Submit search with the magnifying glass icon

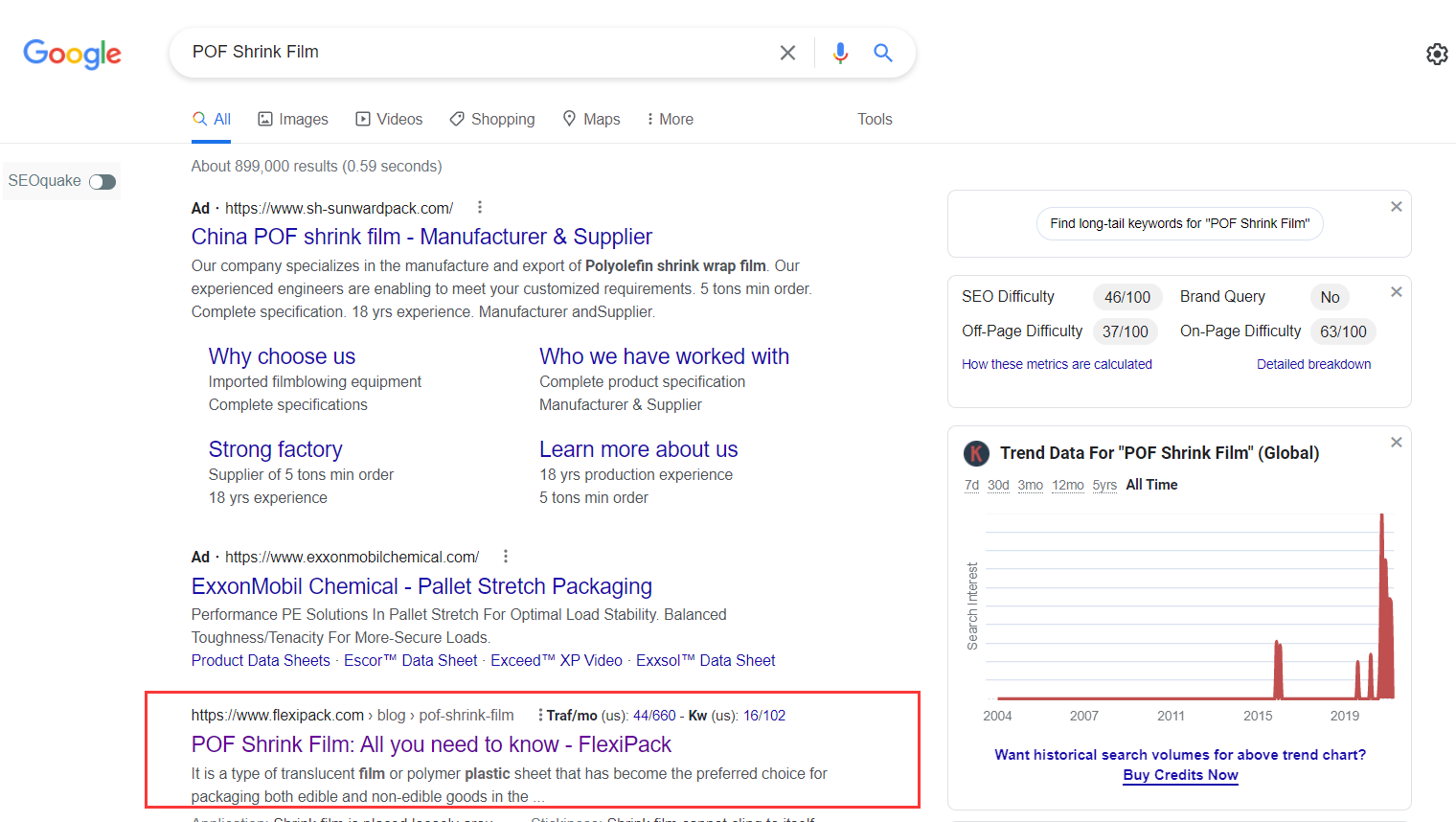(x=883, y=53)
